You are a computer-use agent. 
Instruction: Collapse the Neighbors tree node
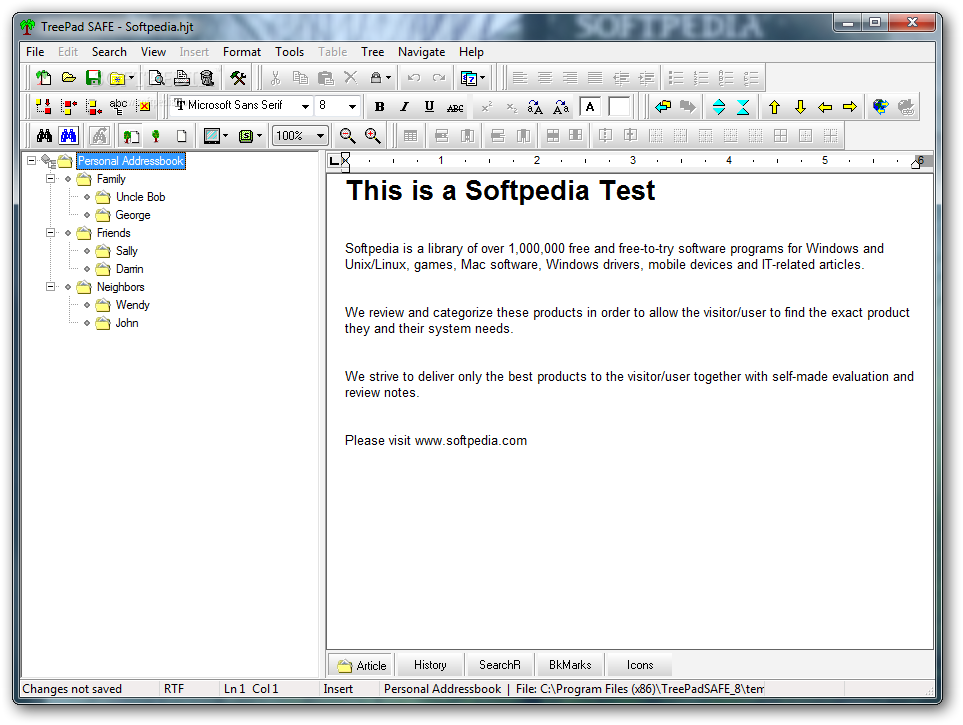click(51, 287)
